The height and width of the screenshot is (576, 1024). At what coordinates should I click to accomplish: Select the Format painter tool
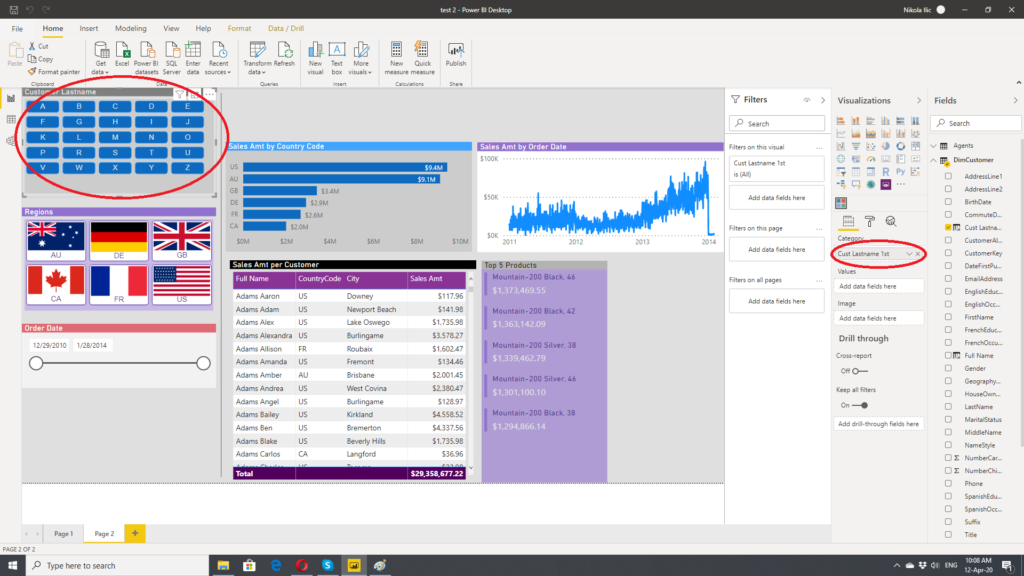(x=54, y=72)
